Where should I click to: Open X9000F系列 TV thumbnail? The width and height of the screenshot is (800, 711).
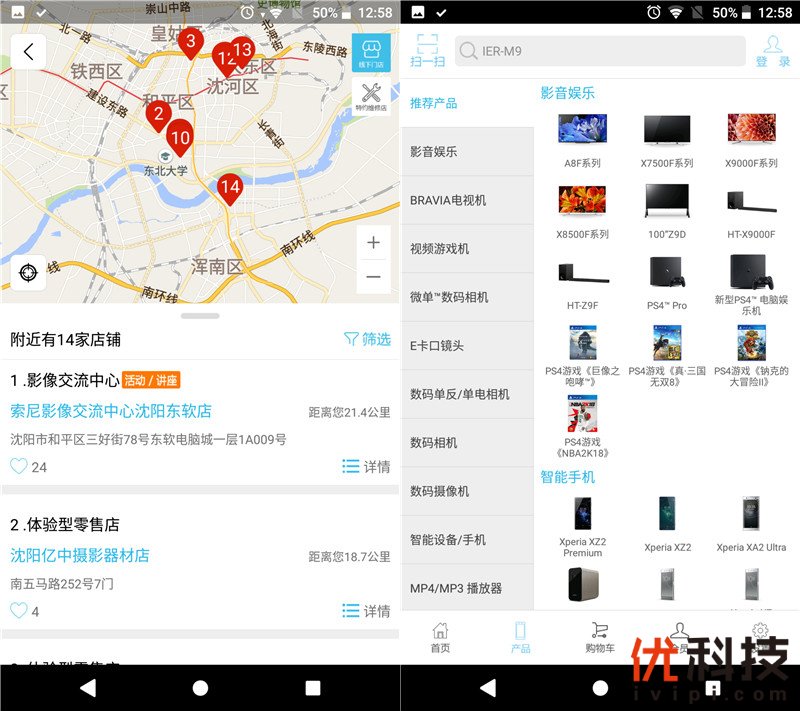click(x=752, y=128)
